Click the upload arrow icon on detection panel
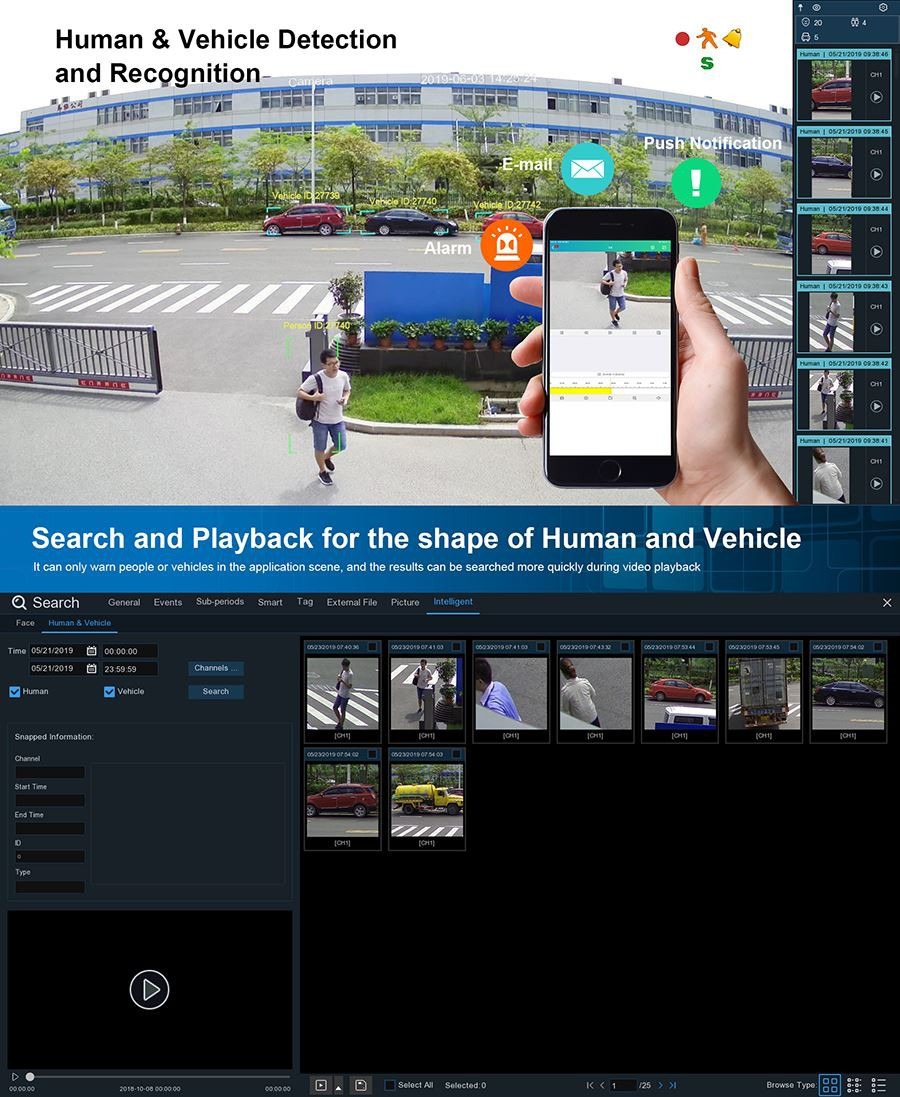The width and height of the screenshot is (900, 1097). pos(801,7)
